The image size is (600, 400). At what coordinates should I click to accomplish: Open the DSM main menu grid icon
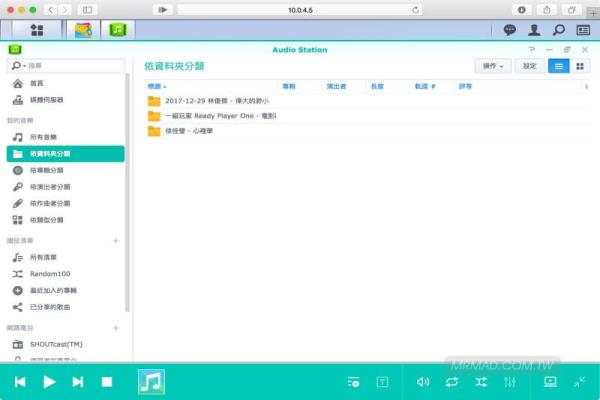[x=37, y=30]
